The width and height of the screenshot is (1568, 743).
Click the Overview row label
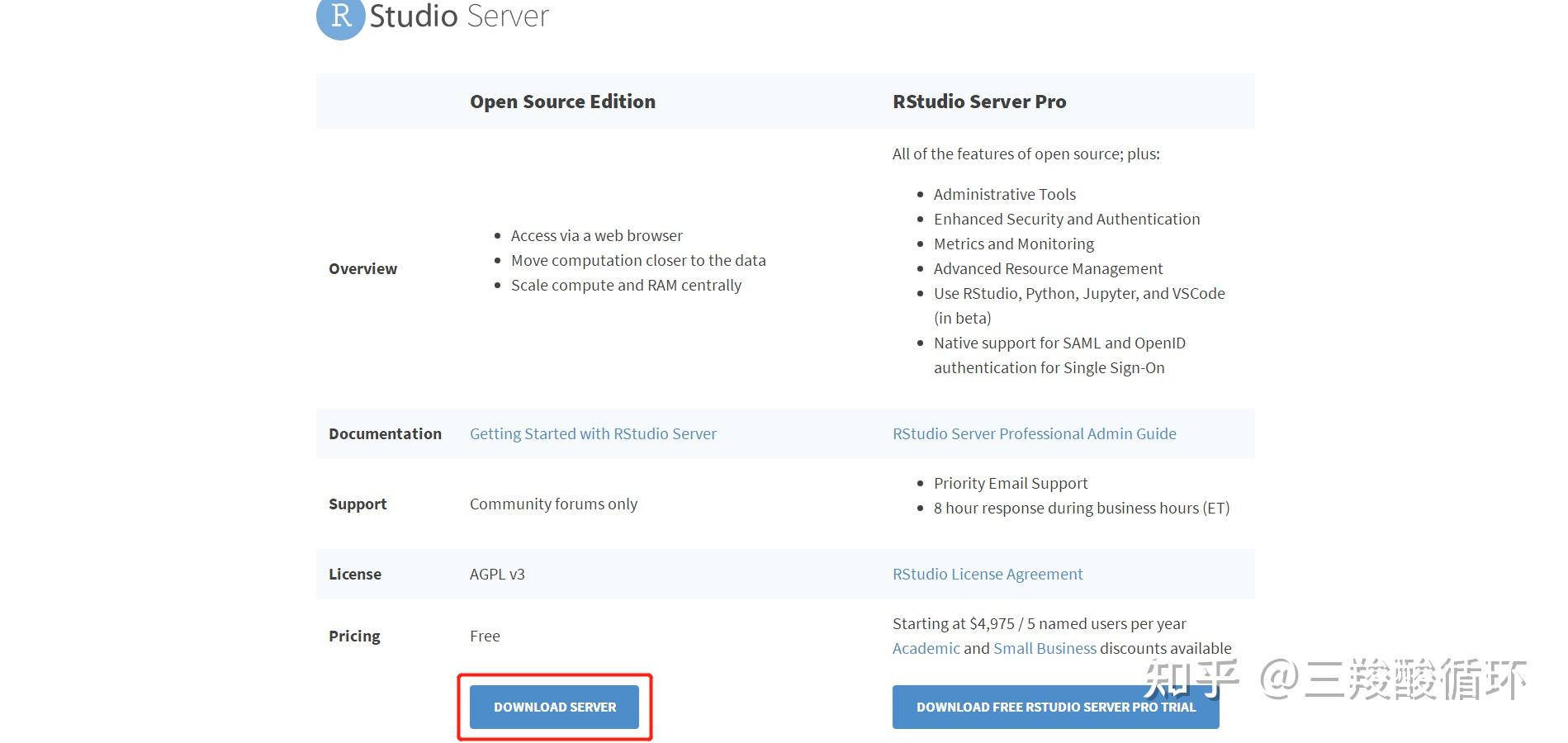tap(362, 268)
